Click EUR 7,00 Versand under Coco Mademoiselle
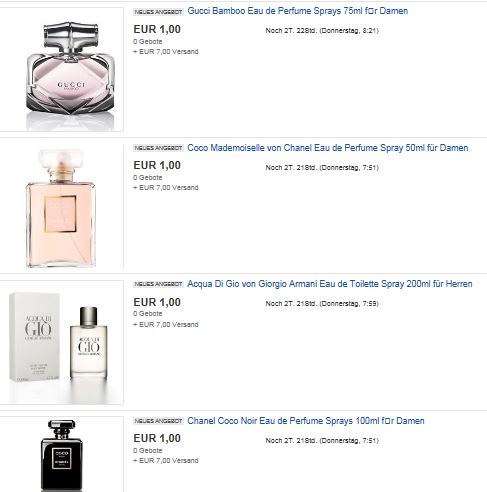This screenshot has height=492, width=487. point(166,188)
